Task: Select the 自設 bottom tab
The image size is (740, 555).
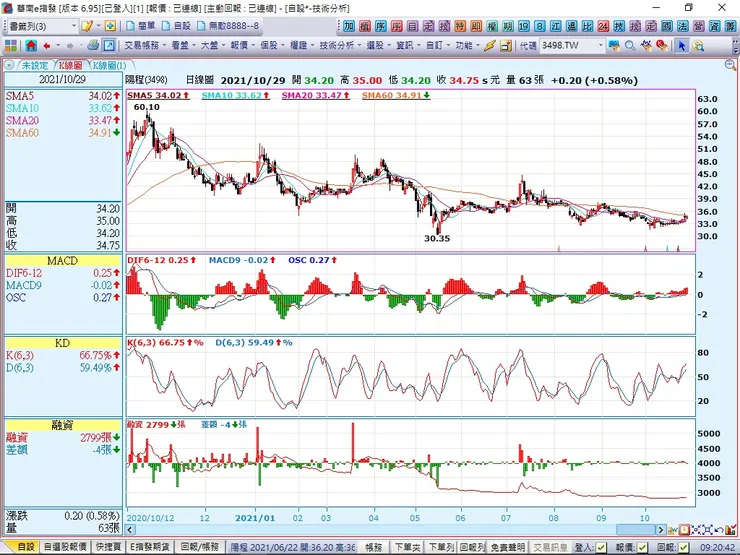Action: (x=26, y=547)
